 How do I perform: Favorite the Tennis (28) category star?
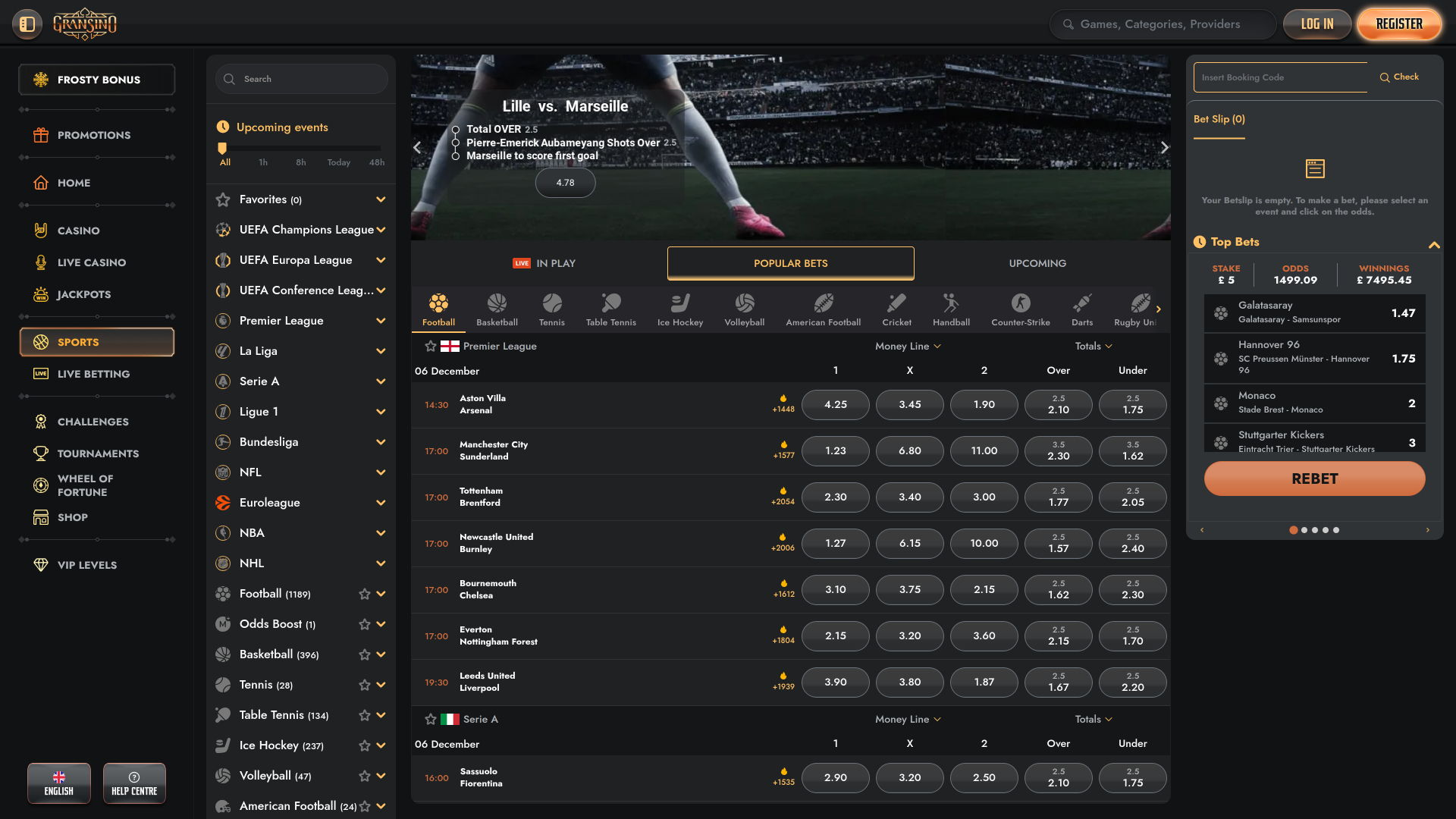click(364, 685)
